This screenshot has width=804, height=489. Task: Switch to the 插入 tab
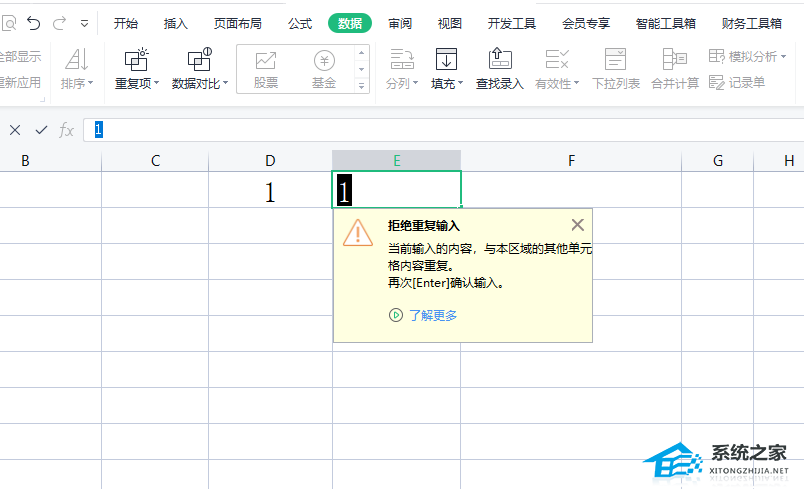pyautogui.click(x=175, y=24)
